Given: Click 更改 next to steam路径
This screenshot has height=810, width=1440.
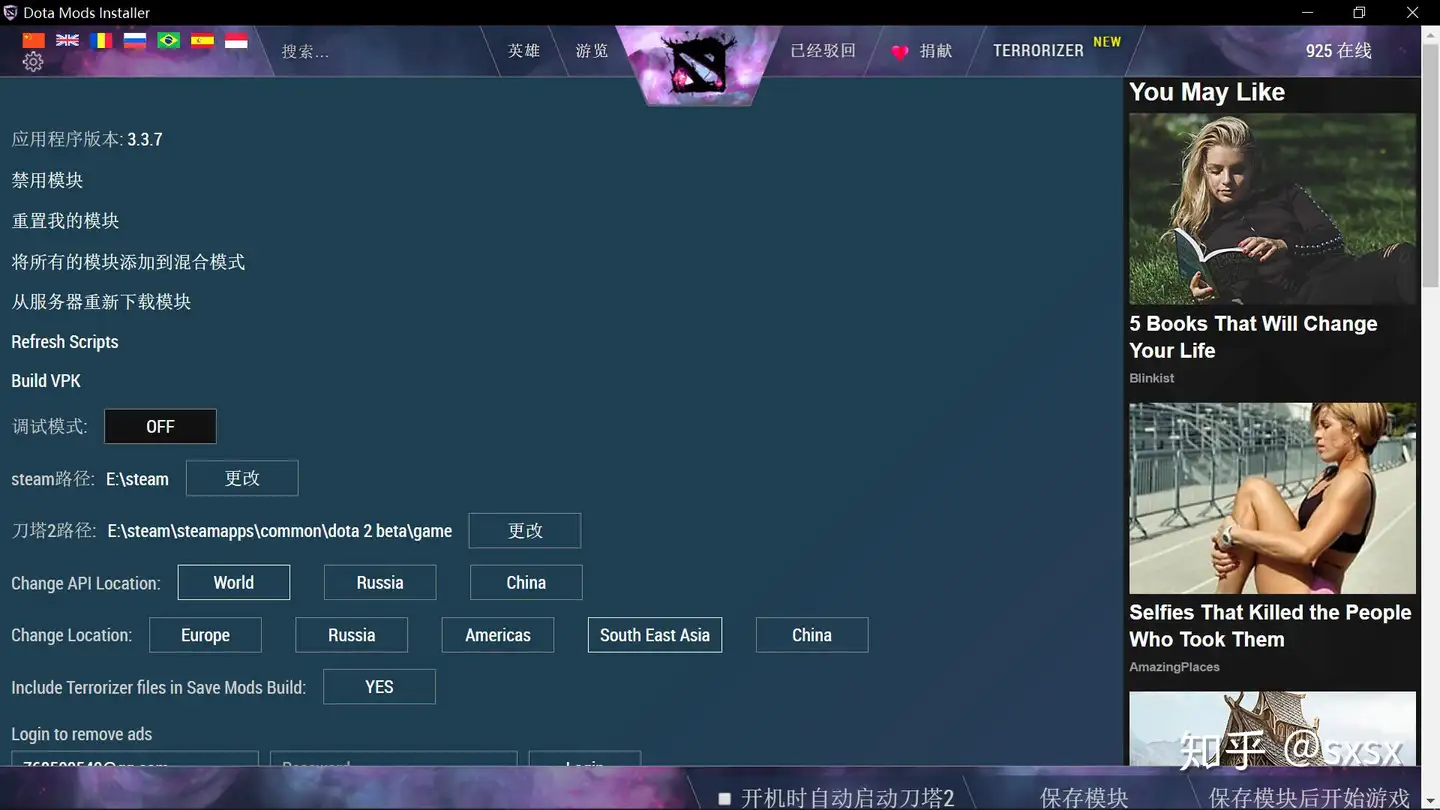Looking at the screenshot, I should [242, 478].
